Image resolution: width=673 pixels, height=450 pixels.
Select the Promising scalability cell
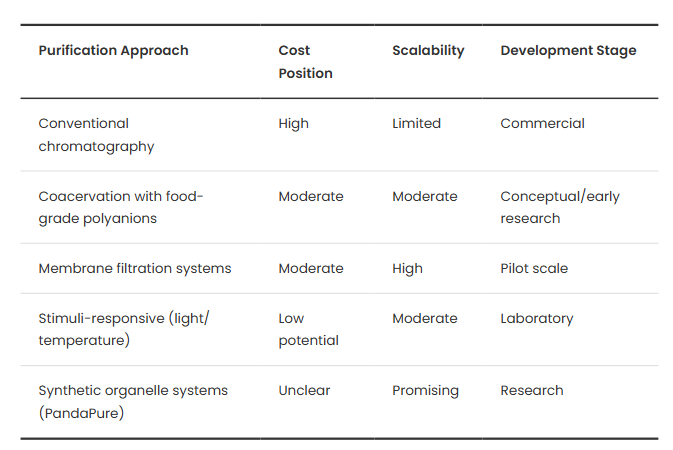(x=425, y=391)
